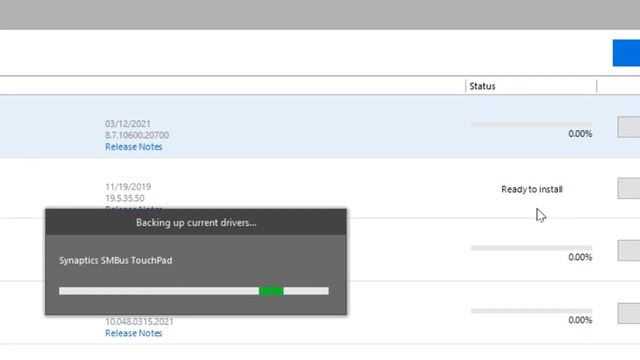Click the version 10.048.0315.2021
The image size is (640, 360).
139,321
